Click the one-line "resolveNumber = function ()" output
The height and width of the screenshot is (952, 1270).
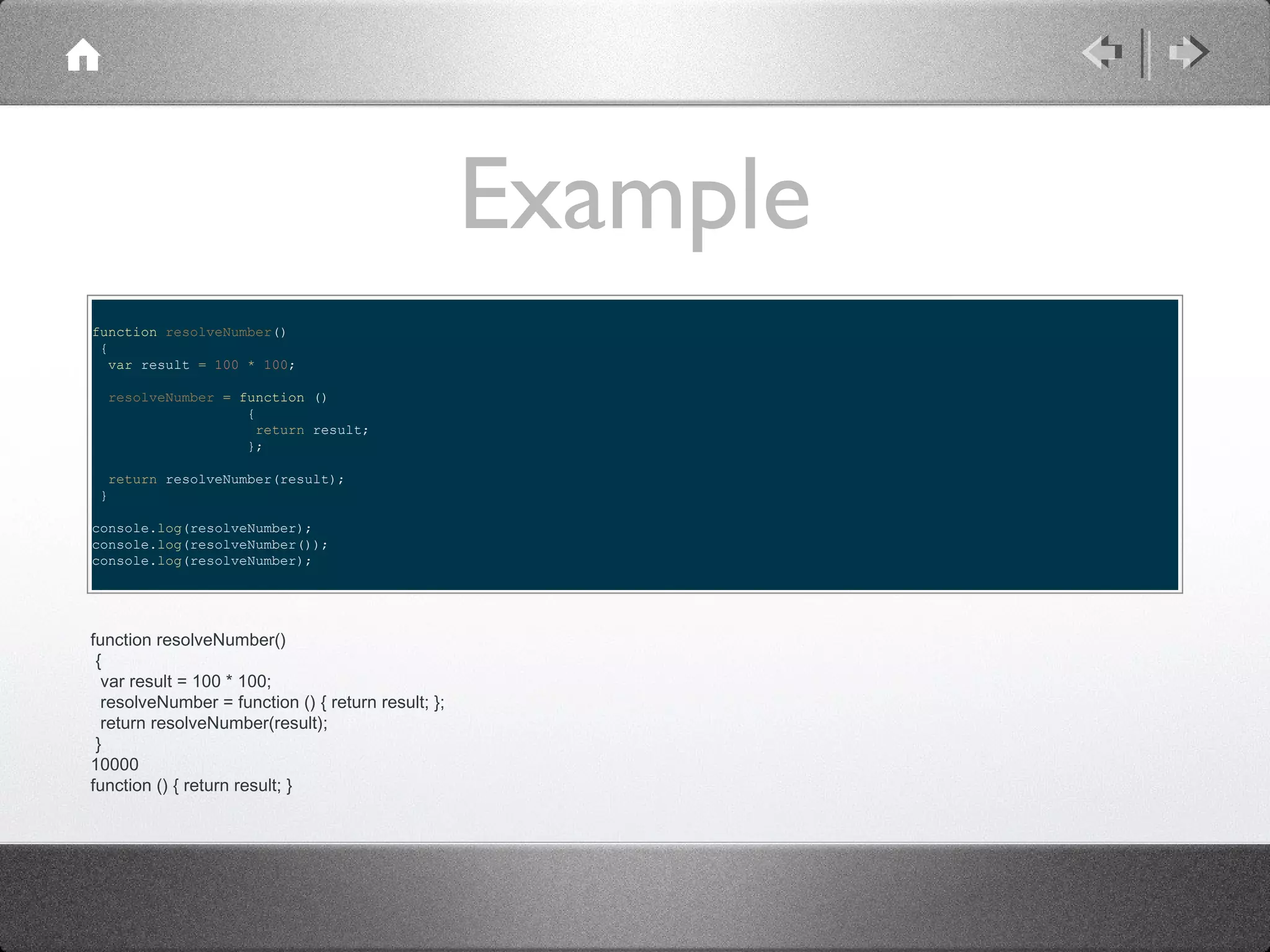[x=272, y=702]
